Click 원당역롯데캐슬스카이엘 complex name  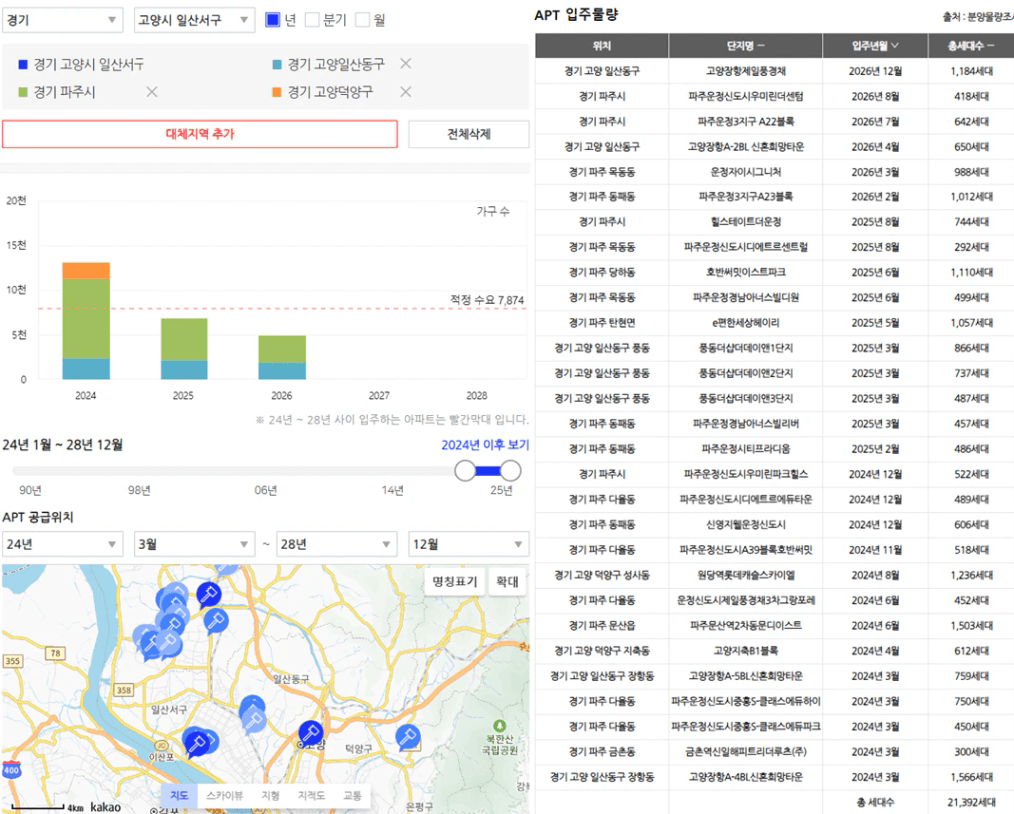pos(746,575)
